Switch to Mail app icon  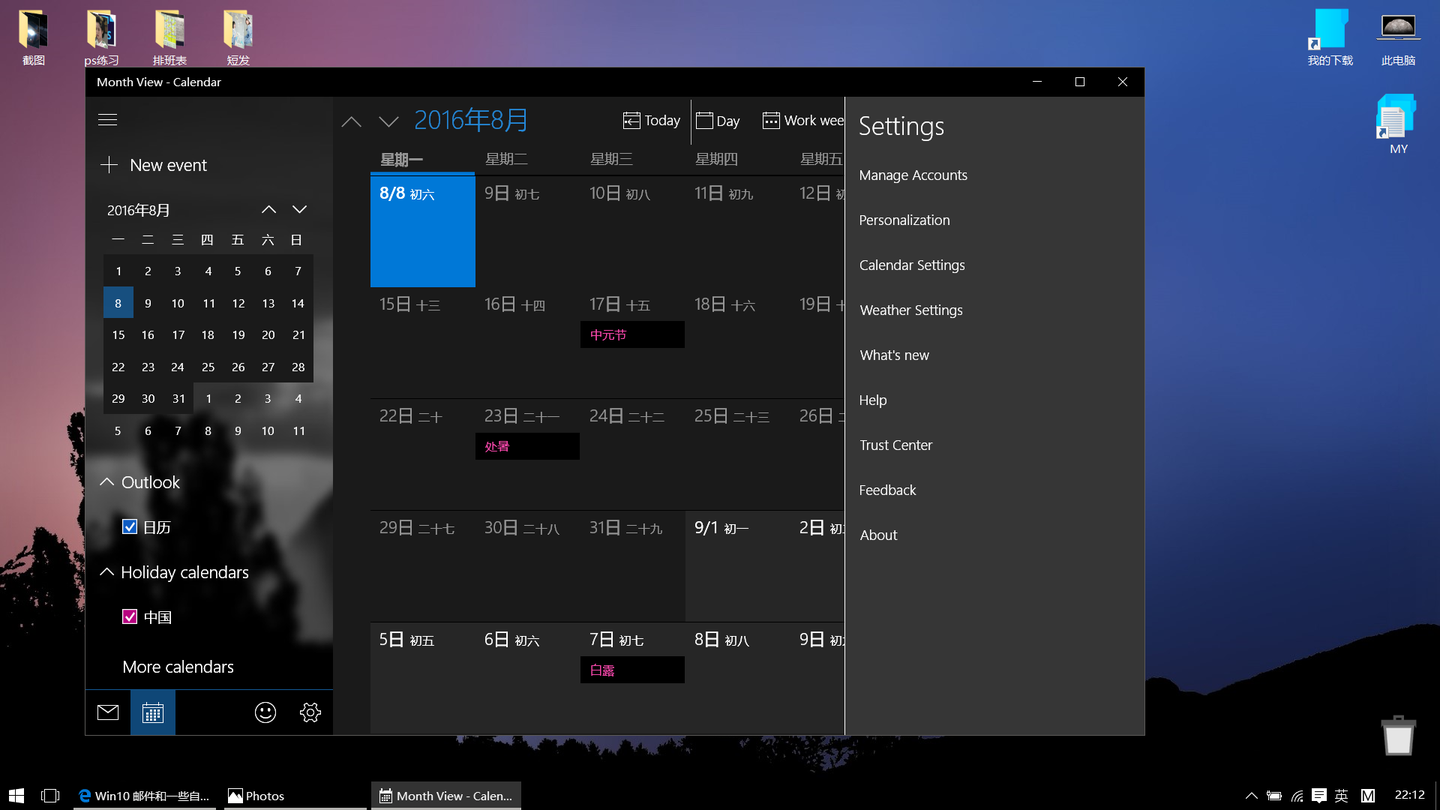click(x=108, y=712)
